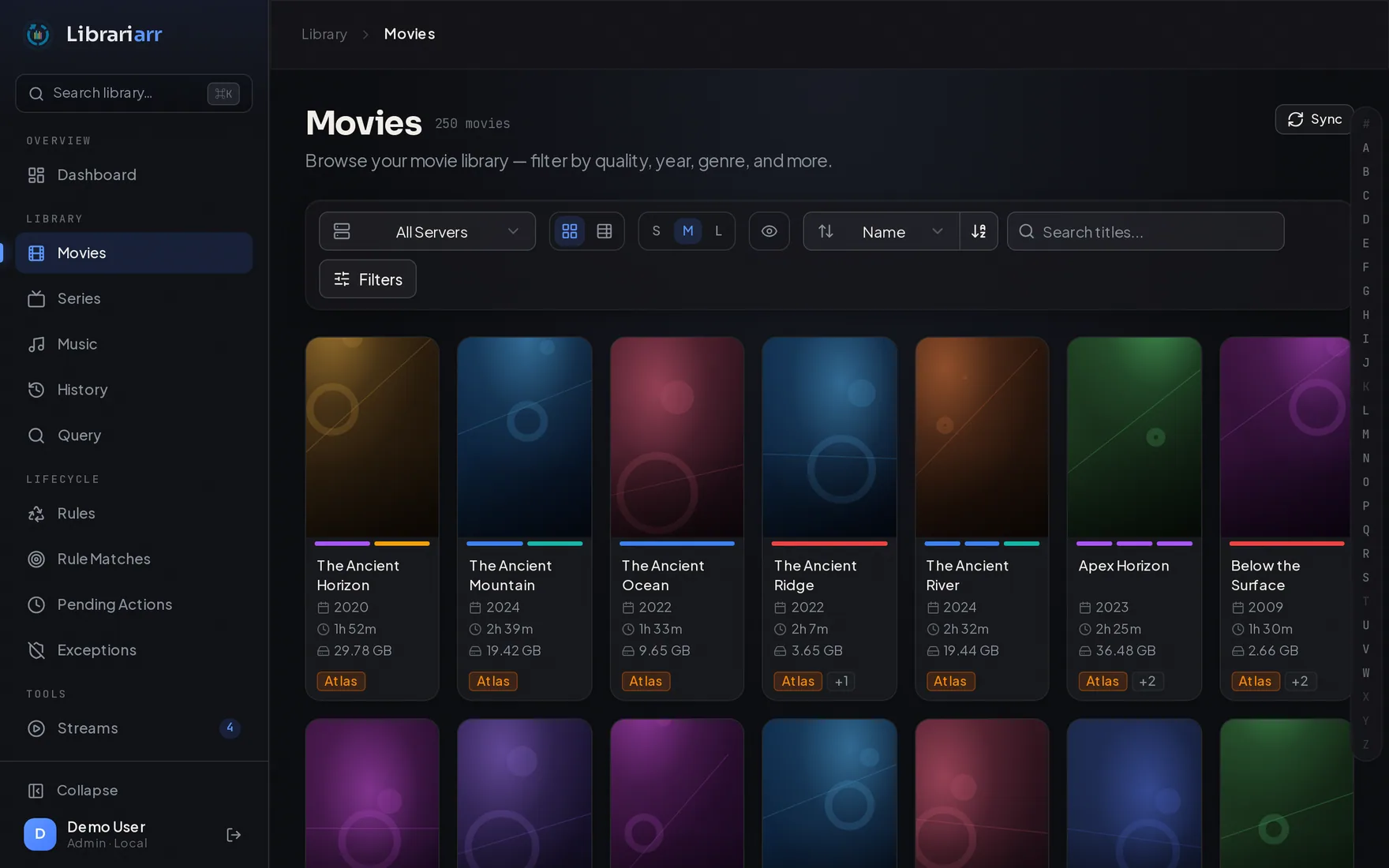Click the clock icon beside 2h 39m
Viewport: 1389px width, 868px height.
(x=475, y=630)
